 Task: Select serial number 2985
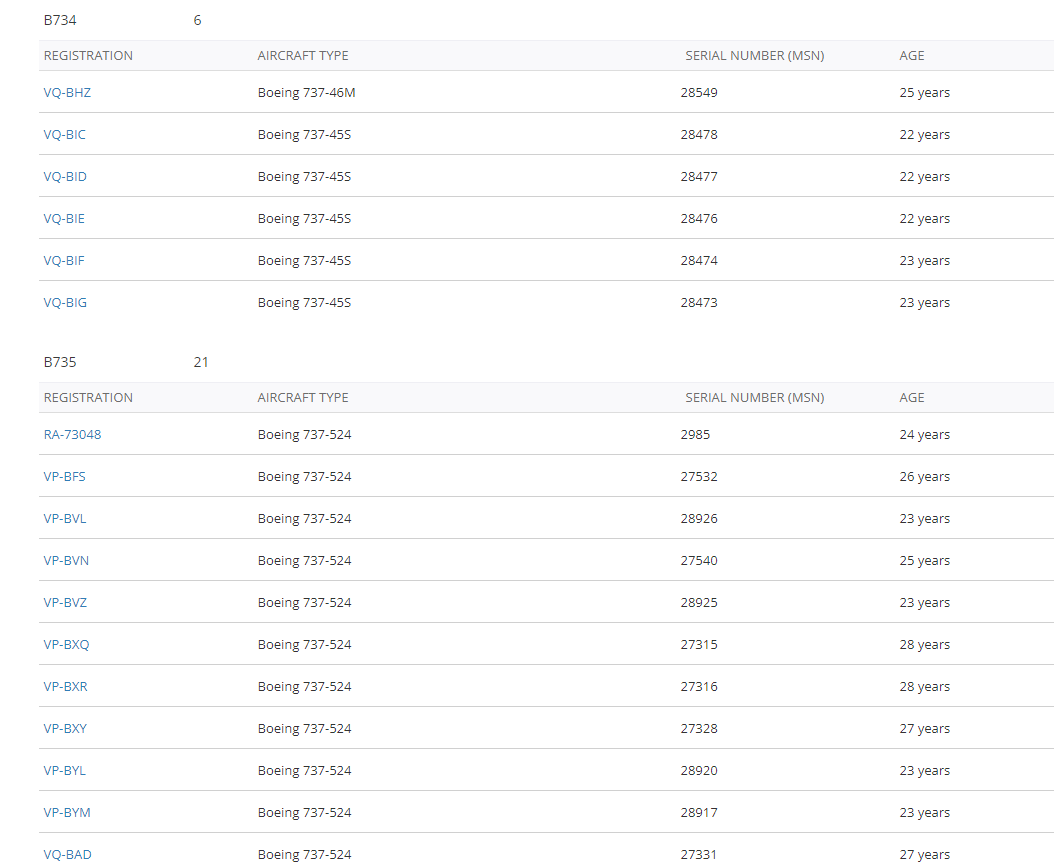point(695,434)
